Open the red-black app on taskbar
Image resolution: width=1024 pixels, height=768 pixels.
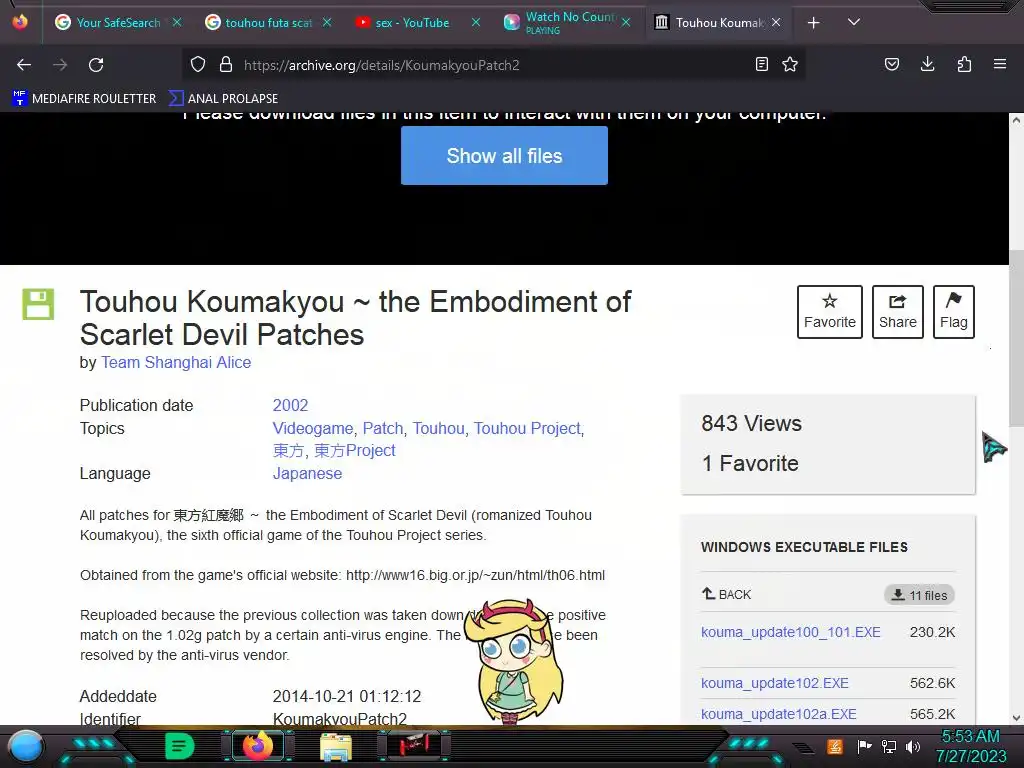(414, 746)
